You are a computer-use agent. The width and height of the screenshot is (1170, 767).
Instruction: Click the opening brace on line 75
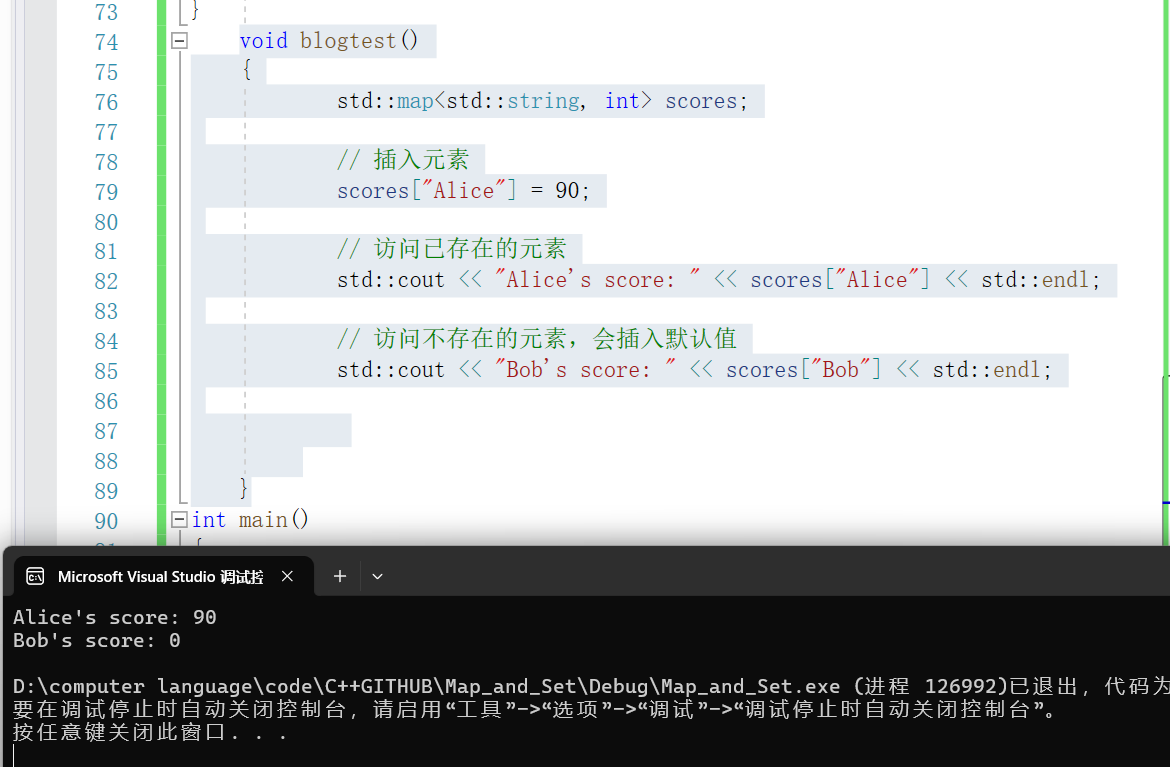click(x=247, y=70)
